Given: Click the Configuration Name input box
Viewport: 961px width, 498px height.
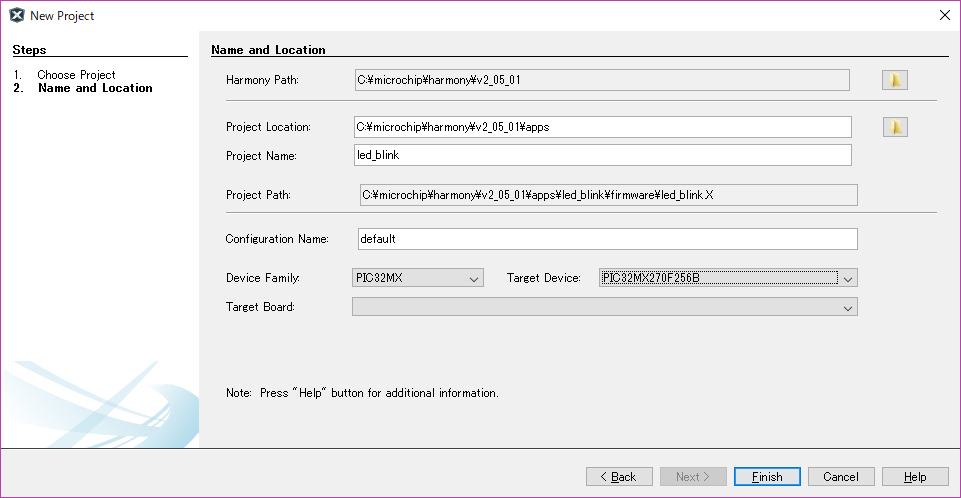Looking at the screenshot, I should [607, 239].
